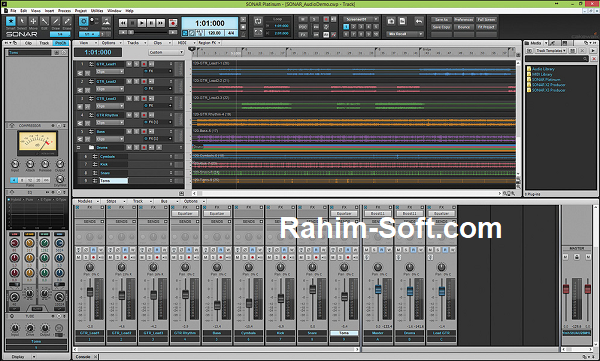Open the Screenset name dropdown
Viewport: 600px width, 361px height.
360,19
